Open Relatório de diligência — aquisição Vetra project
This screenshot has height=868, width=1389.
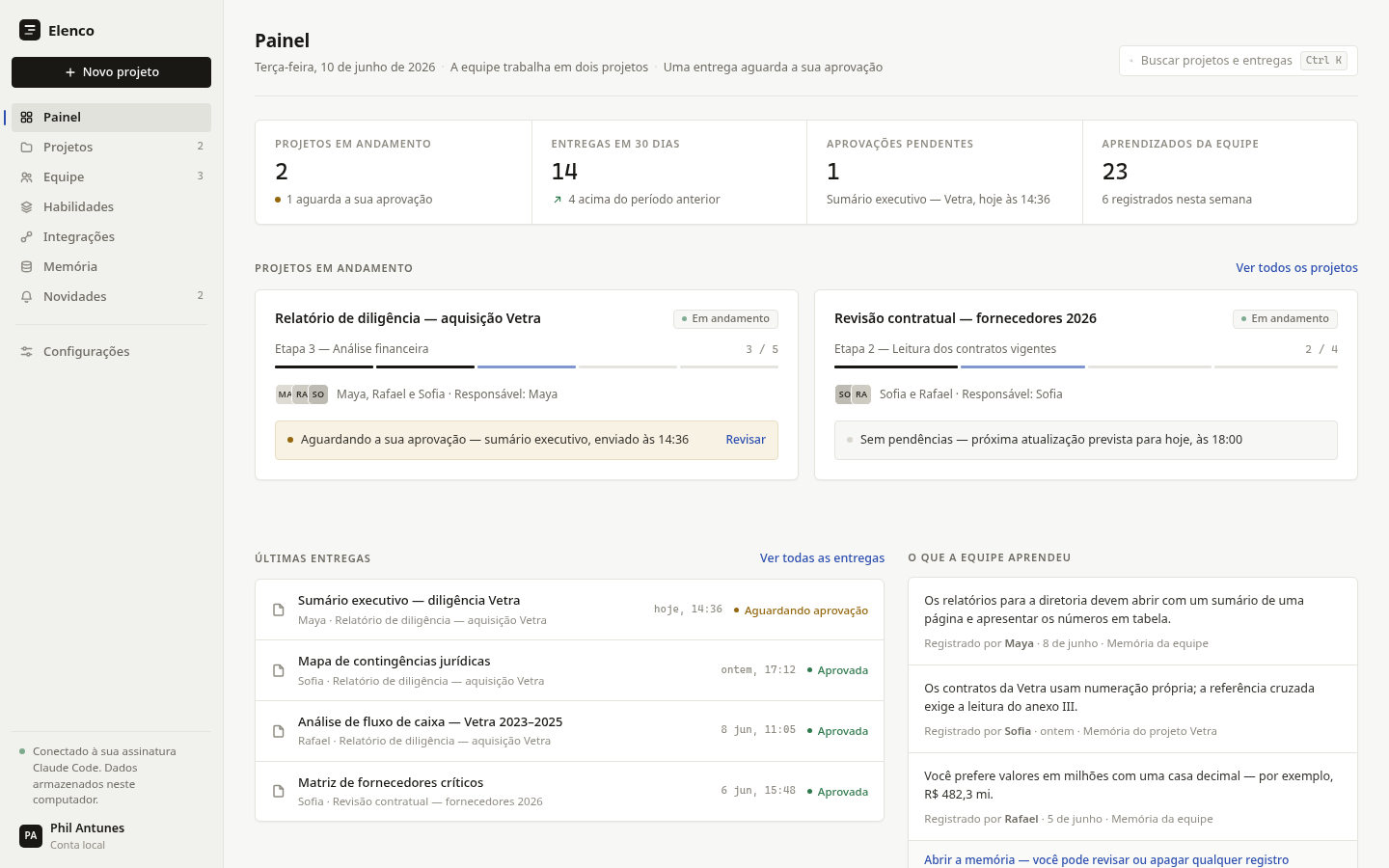408,318
